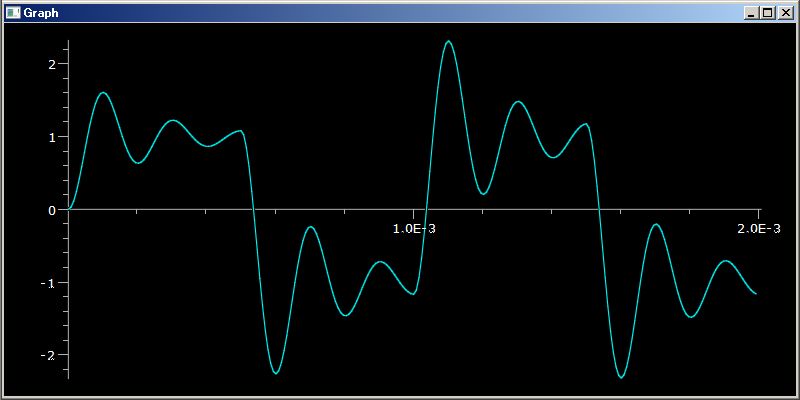The height and width of the screenshot is (400, 800).
Task: Click the first peak of the waveform near 1.6
Action: click(x=103, y=93)
